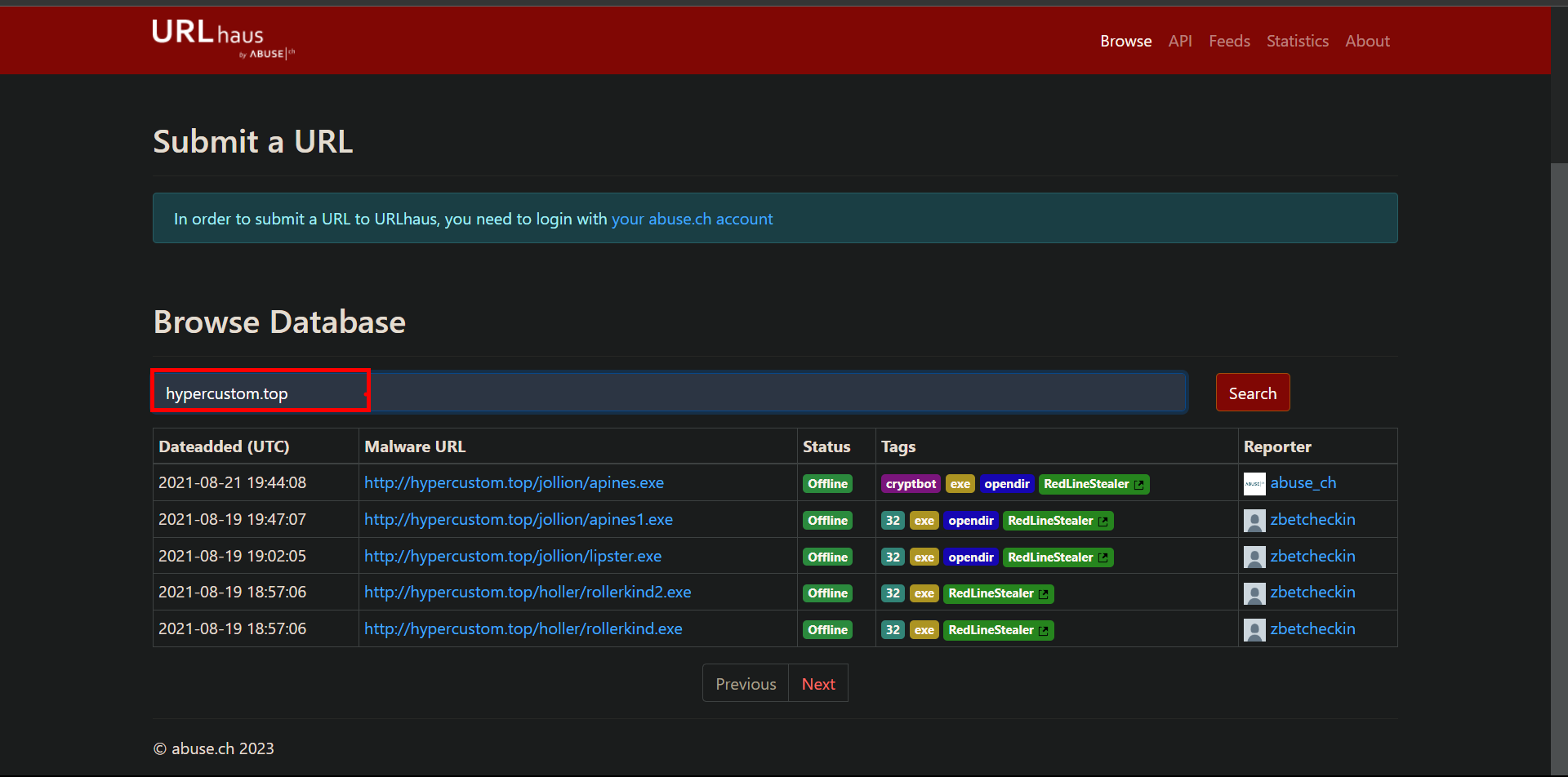Click zbetcheckin avatar on apines1.exe row
Image resolution: width=1568 pixels, height=777 pixels.
click(x=1254, y=521)
